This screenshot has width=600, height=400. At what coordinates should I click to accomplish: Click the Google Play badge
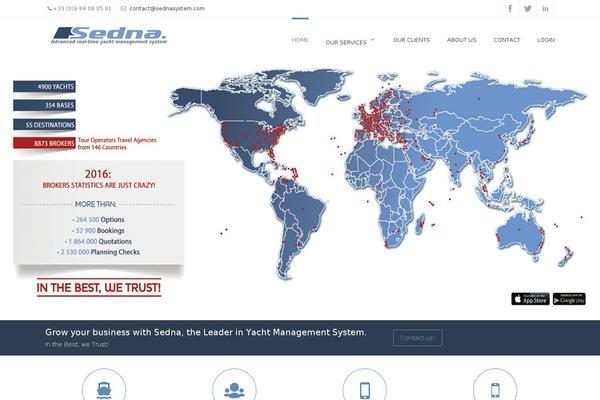pyautogui.click(x=569, y=299)
